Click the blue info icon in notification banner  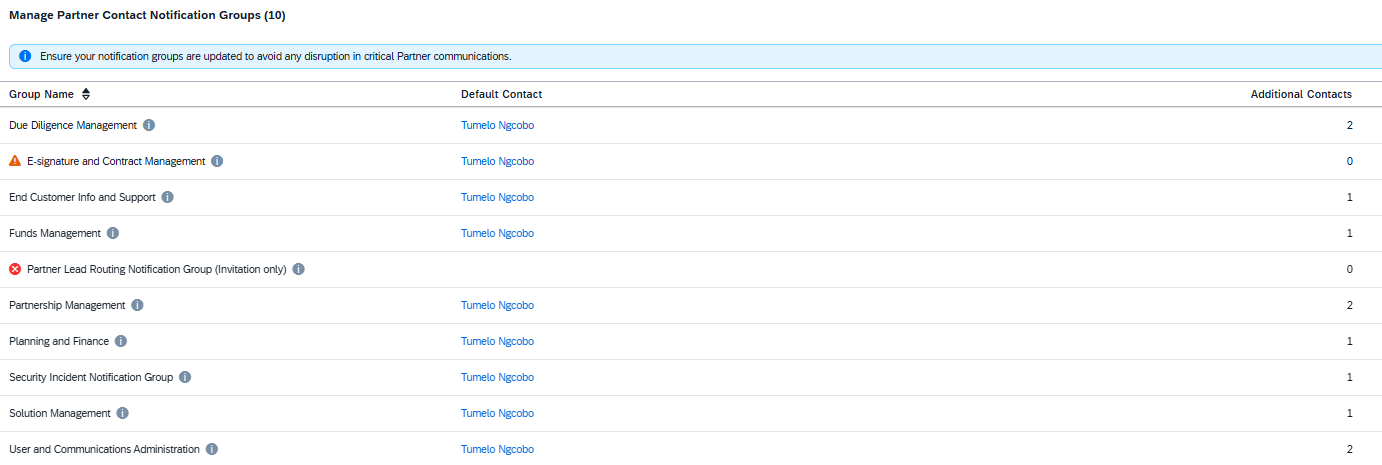click(25, 56)
